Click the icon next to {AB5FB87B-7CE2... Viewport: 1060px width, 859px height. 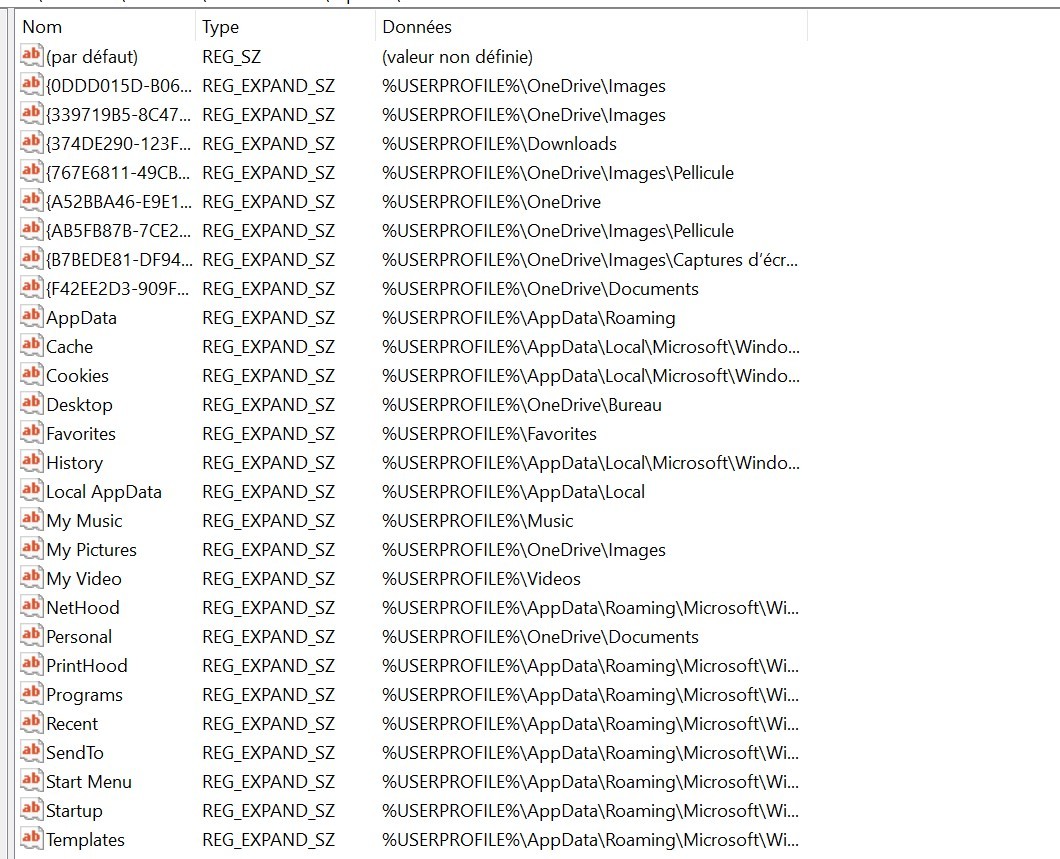32,230
